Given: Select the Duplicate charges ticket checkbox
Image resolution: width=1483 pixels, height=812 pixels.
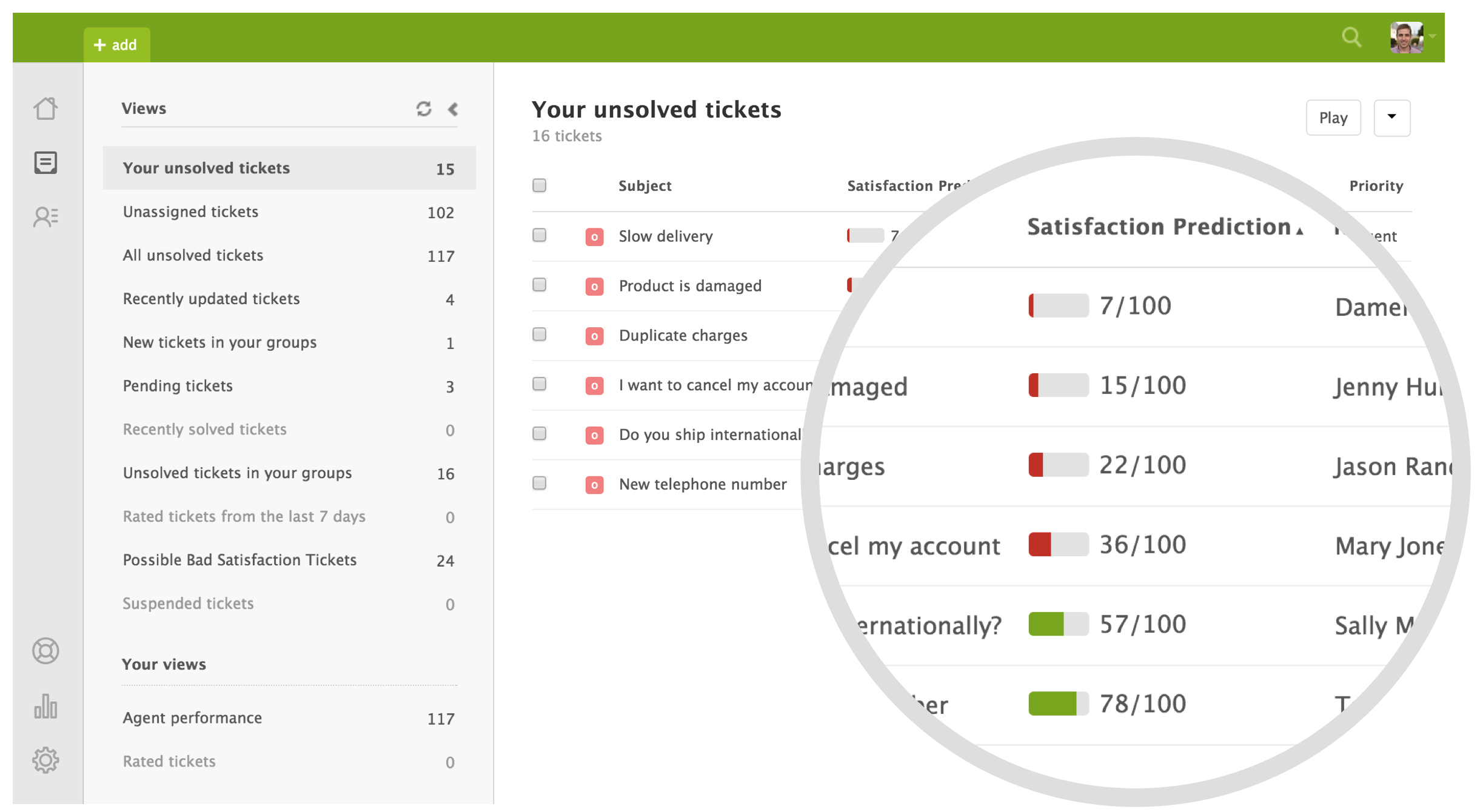Looking at the screenshot, I should tap(539, 334).
